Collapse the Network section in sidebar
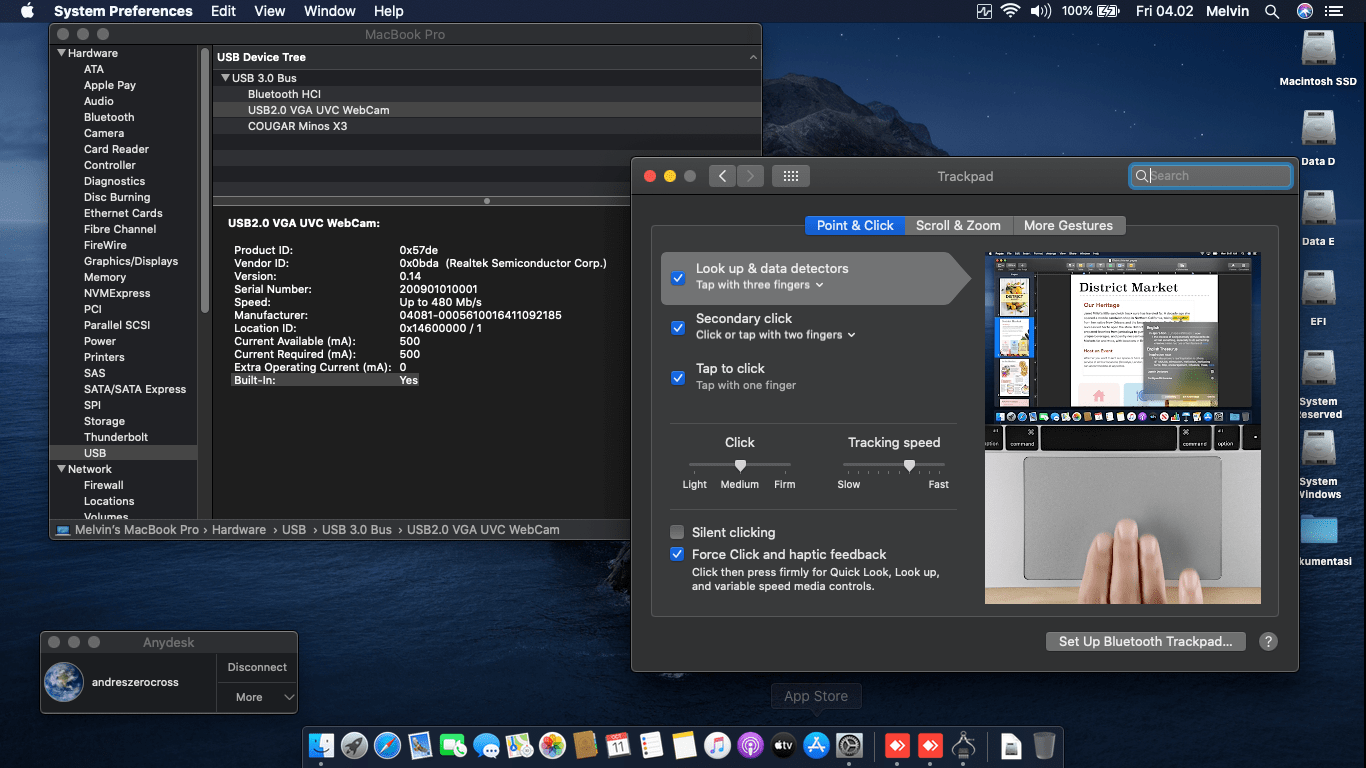The height and width of the screenshot is (768, 1366). tap(62, 469)
